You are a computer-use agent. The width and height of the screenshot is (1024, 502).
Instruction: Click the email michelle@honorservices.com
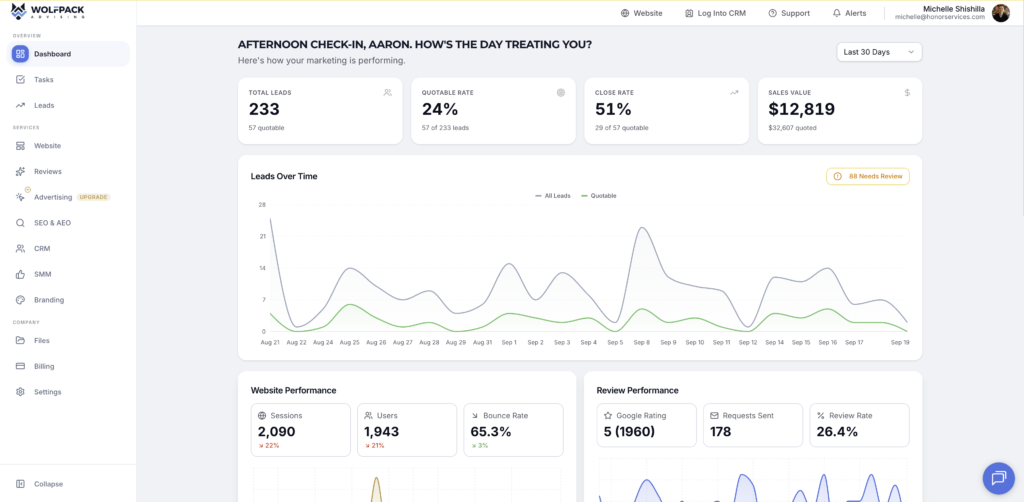point(940,17)
